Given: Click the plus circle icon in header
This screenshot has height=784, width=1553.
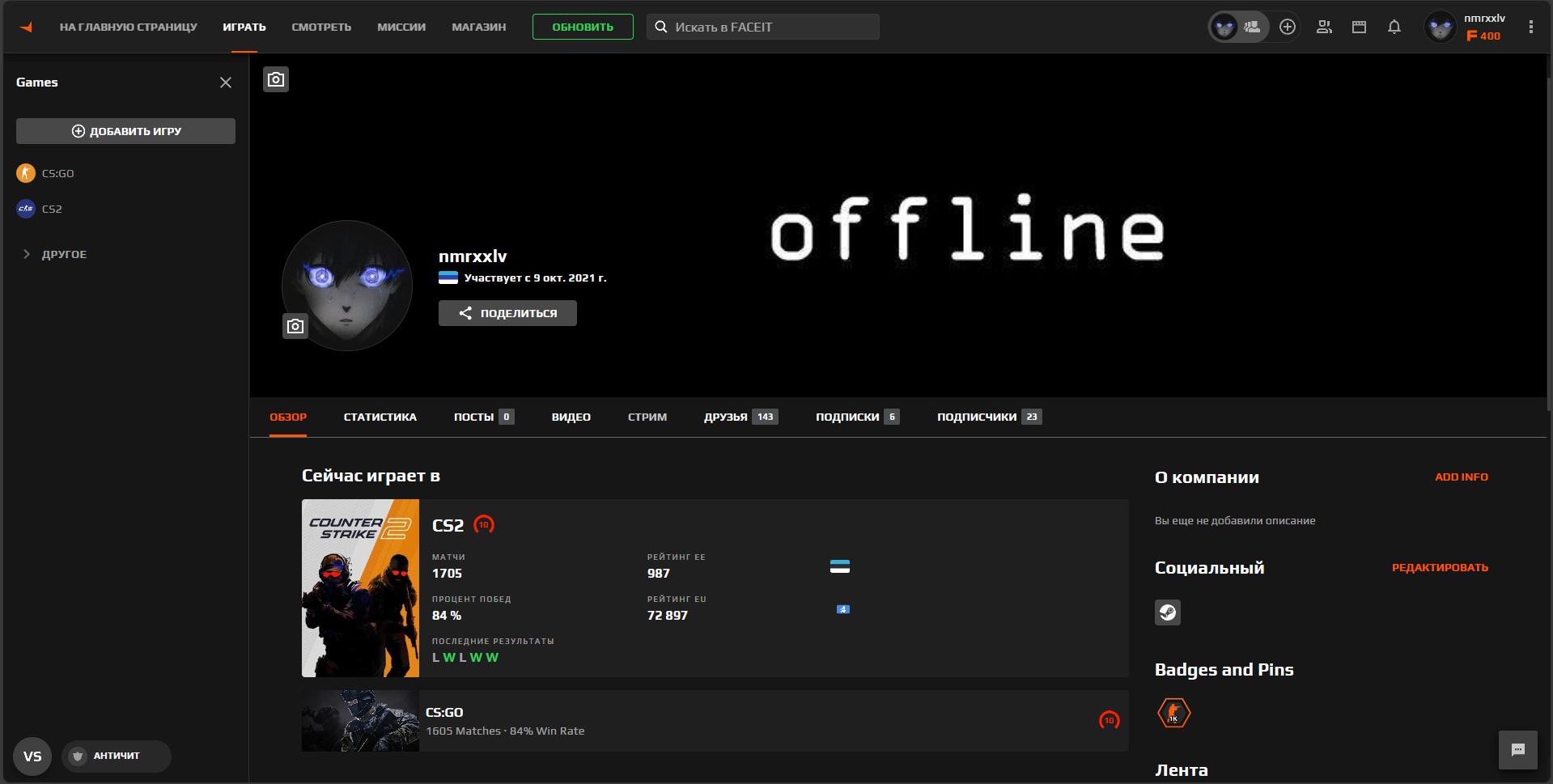Looking at the screenshot, I should [1288, 27].
